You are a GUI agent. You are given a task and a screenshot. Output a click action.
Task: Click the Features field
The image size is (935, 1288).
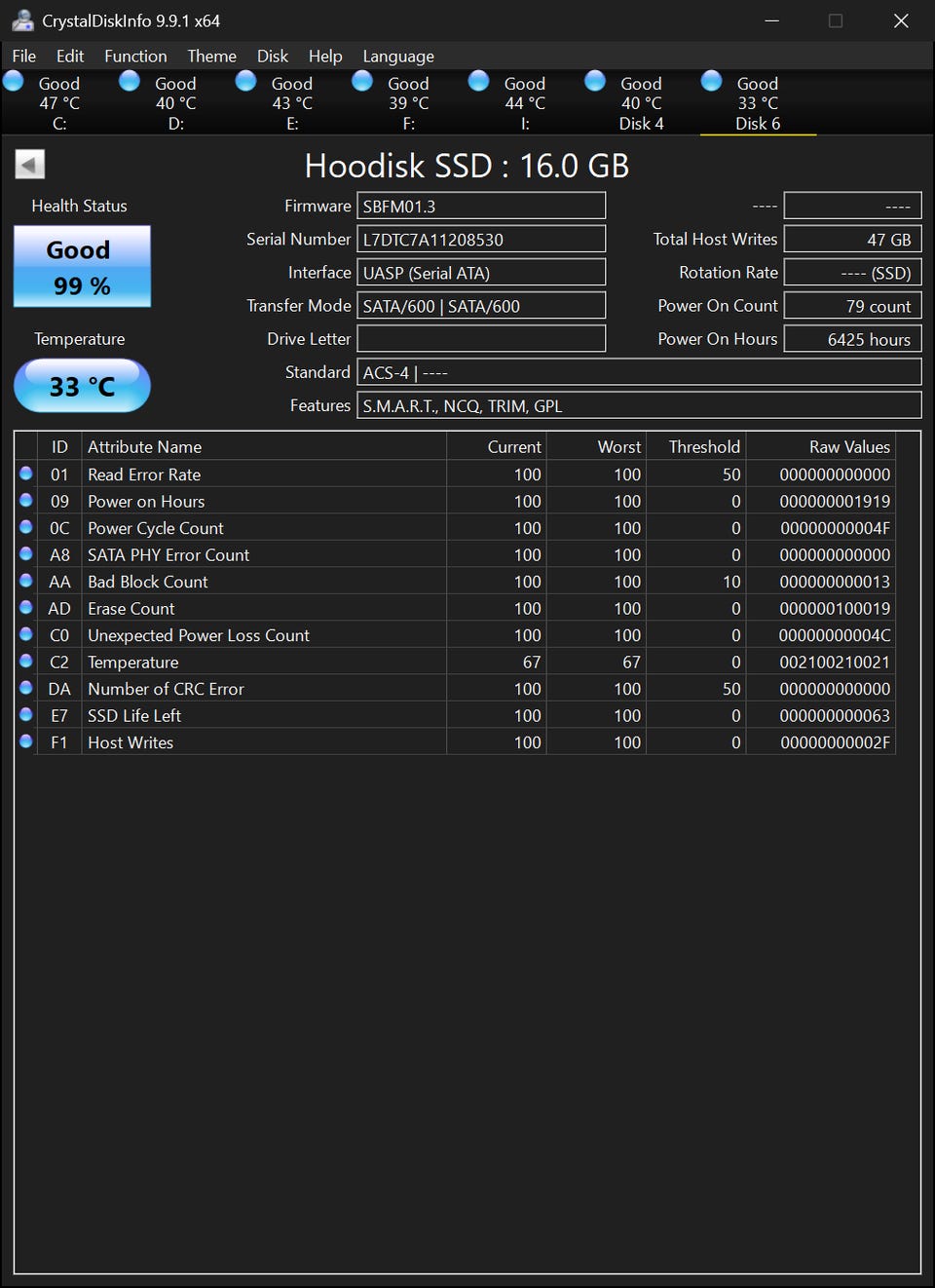639,404
